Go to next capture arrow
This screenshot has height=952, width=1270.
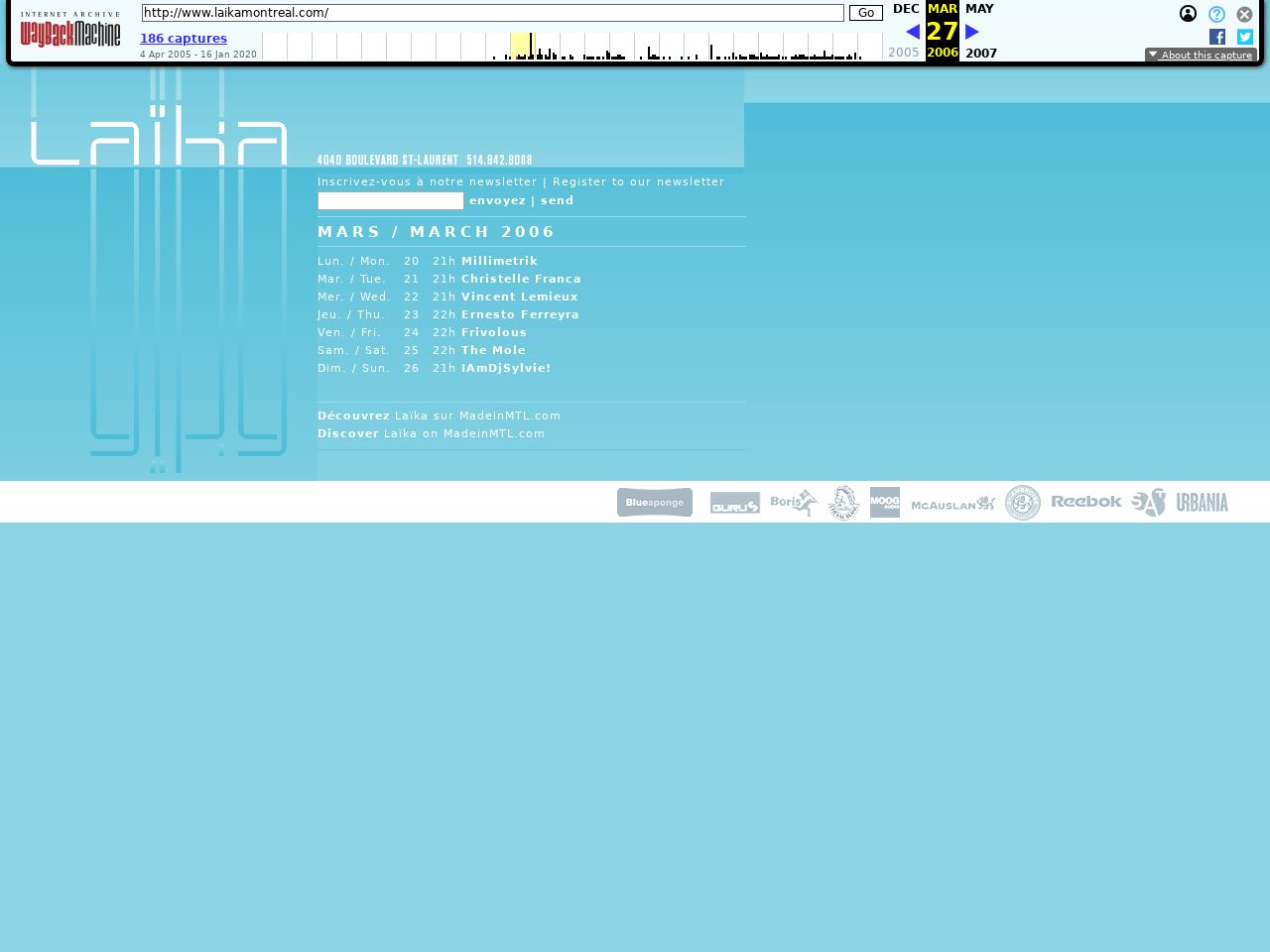(972, 32)
